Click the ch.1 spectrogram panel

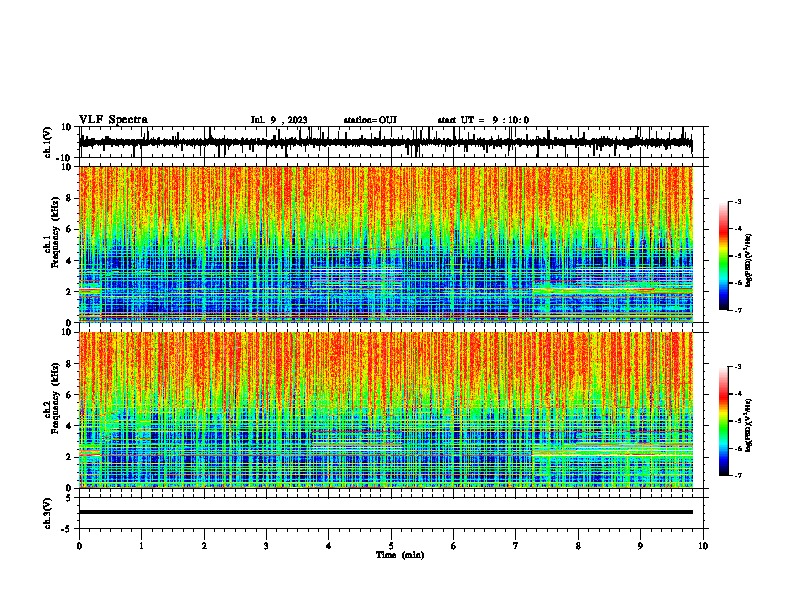pyautogui.click(x=385, y=244)
